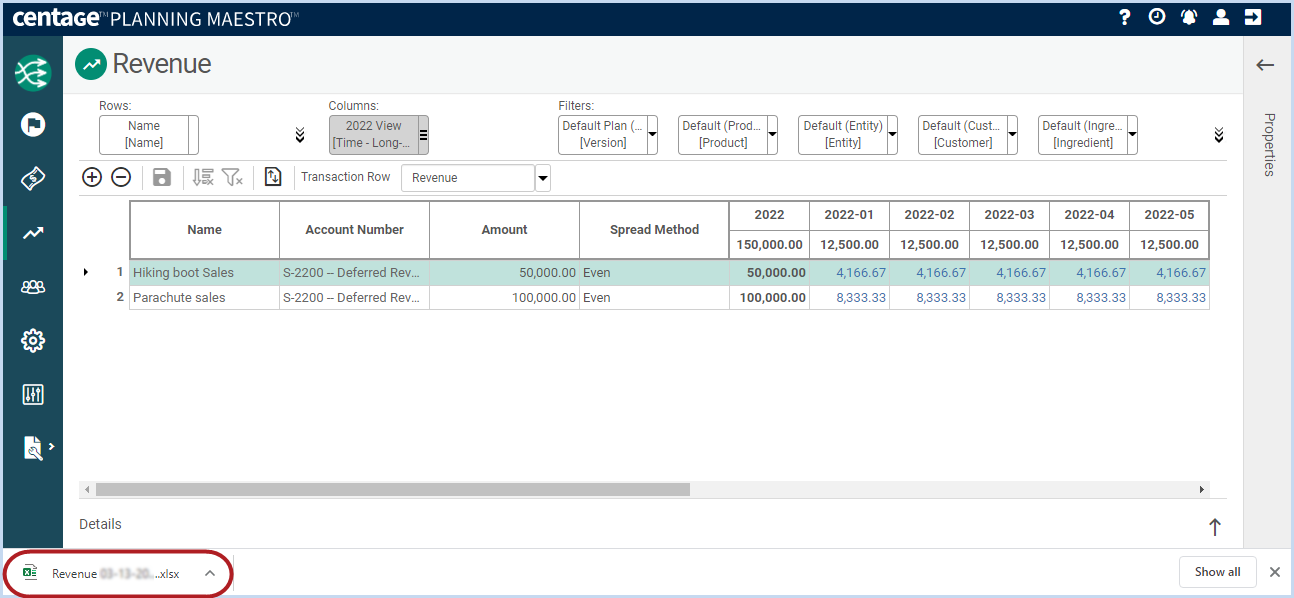The image size is (1294, 598).
Task: Select the Name column header
Action: pos(205,230)
